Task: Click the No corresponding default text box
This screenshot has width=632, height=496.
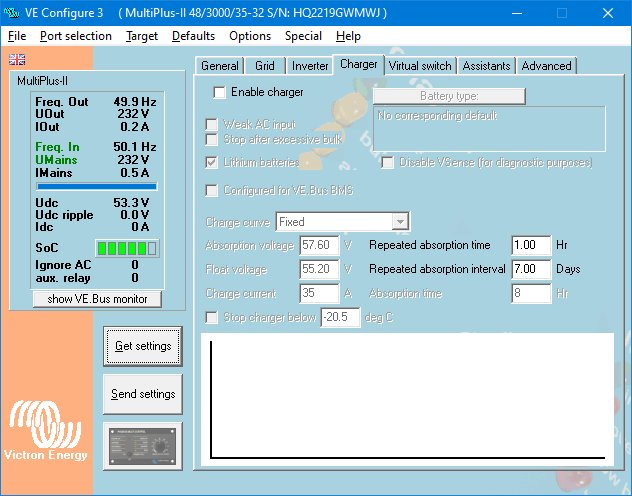Action: (489, 129)
